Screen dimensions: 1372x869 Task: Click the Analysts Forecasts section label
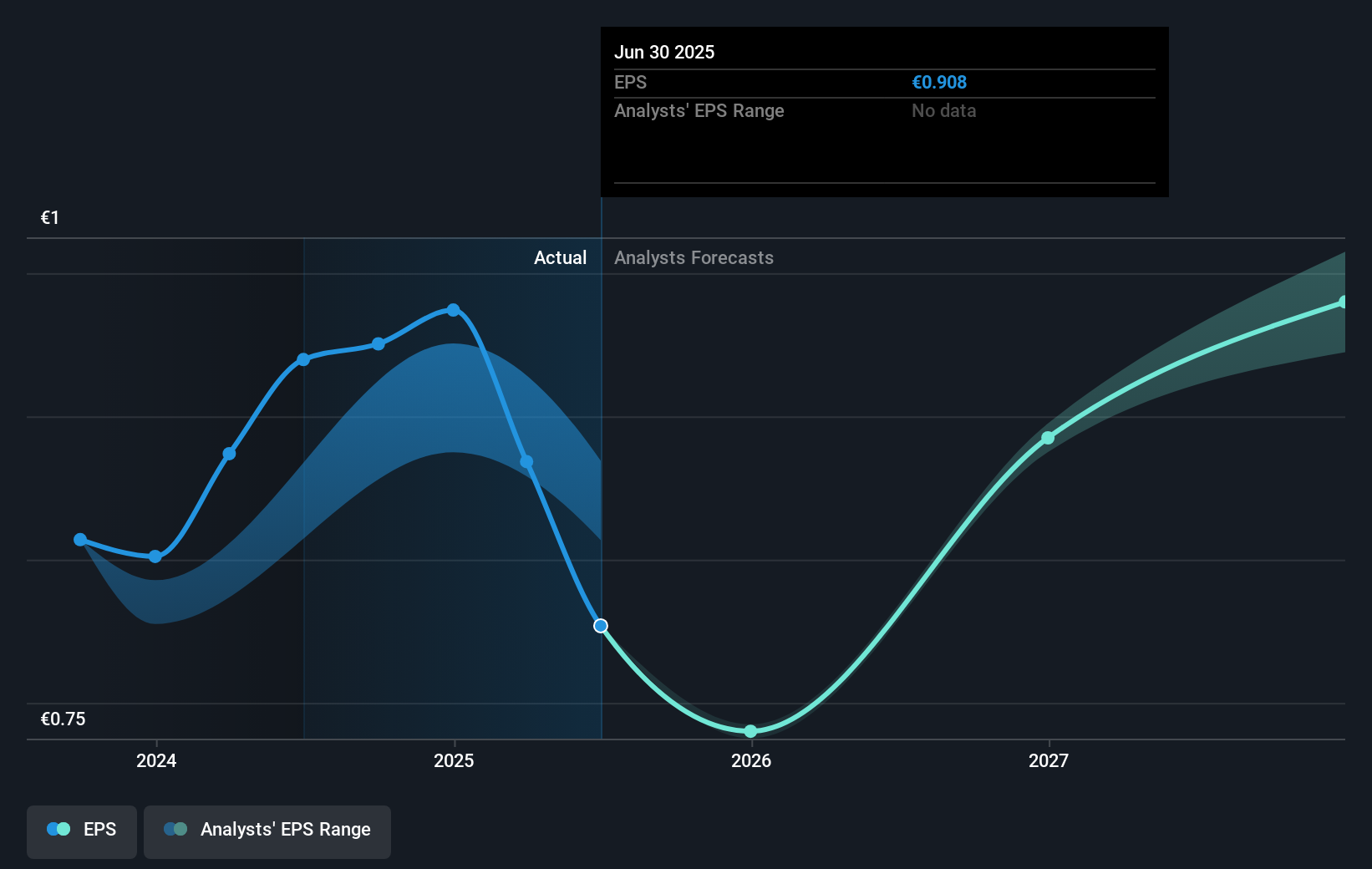pyautogui.click(x=694, y=258)
